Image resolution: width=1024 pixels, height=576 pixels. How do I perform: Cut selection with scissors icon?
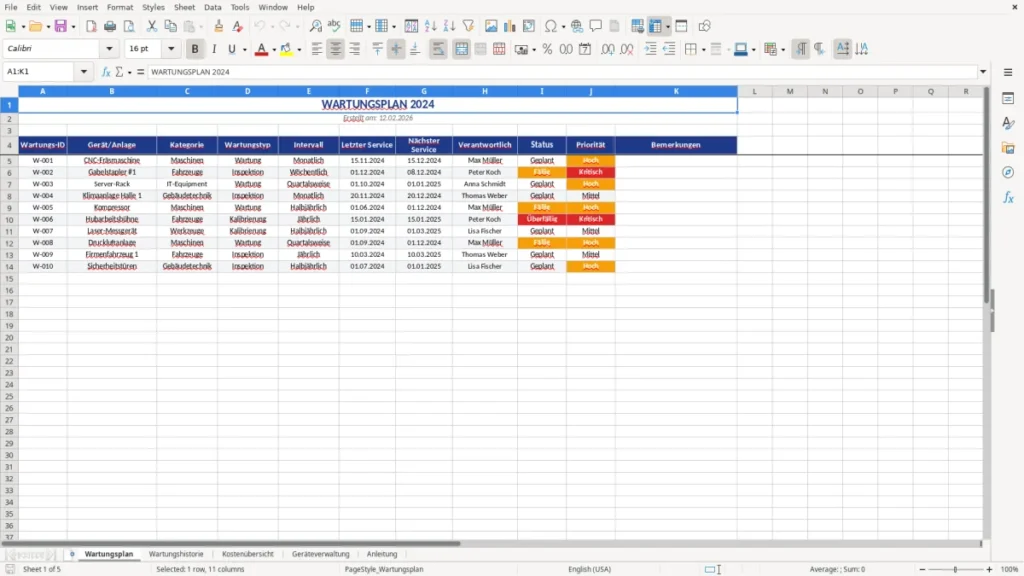click(152, 26)
